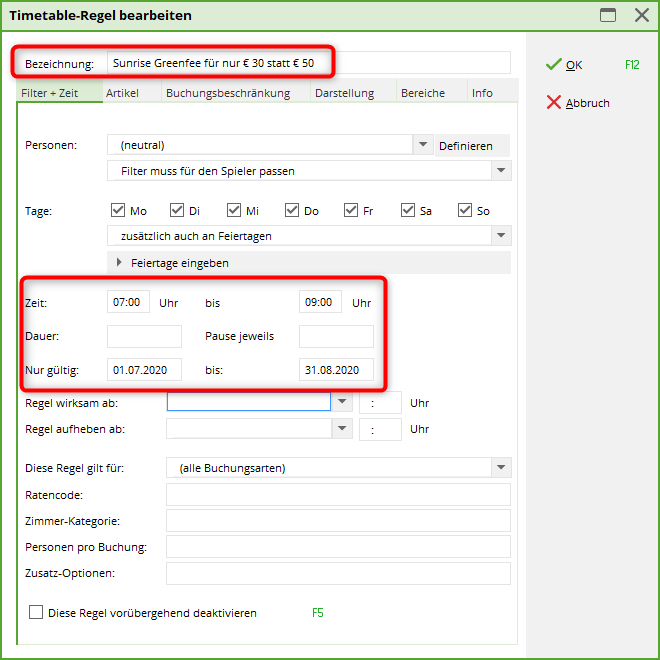Click the green OK checkmark icon

[553, 65]
